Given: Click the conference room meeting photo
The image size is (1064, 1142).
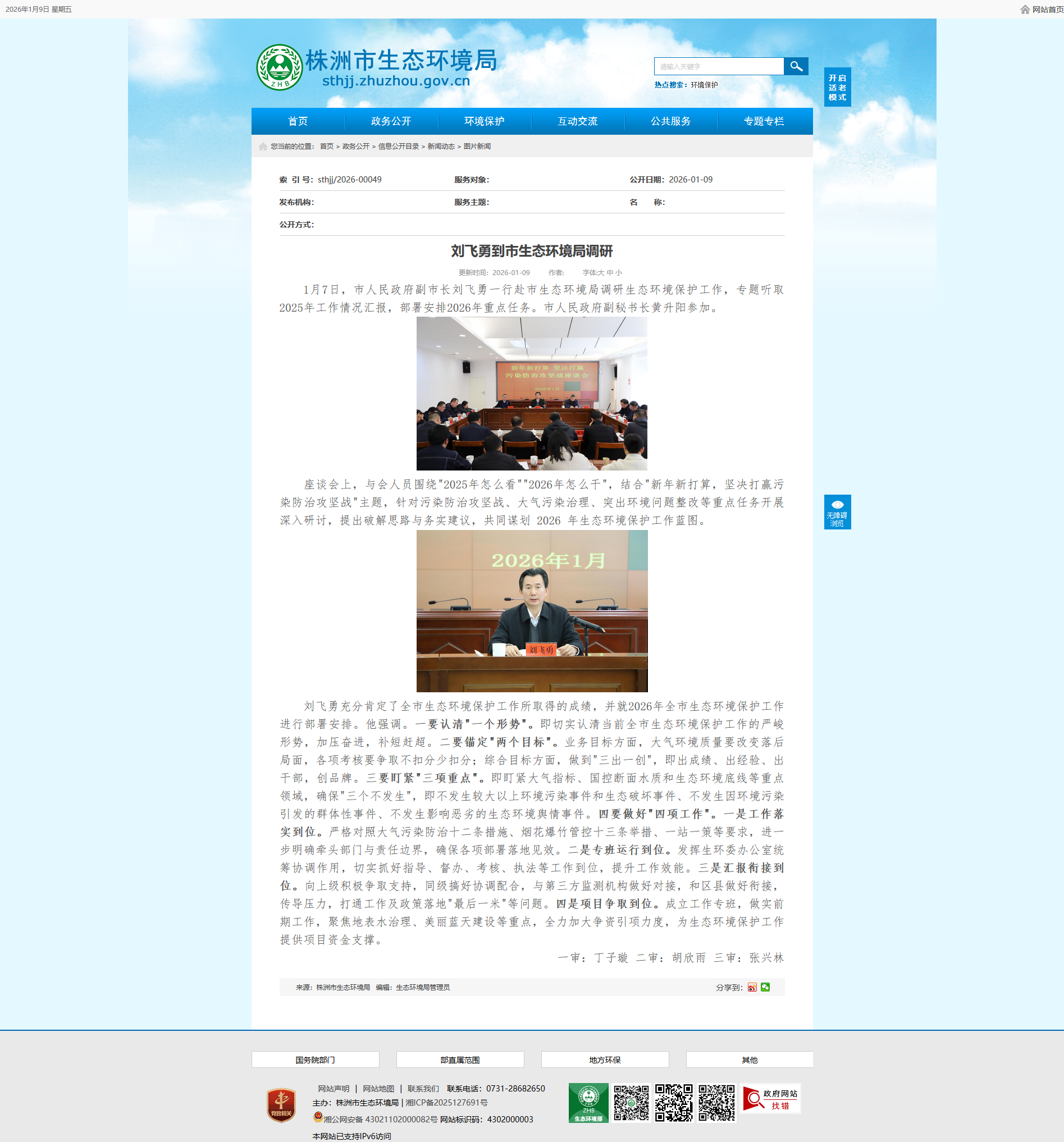Looking at the screenshot, I should pyautogui.click(x=531, y=394).
